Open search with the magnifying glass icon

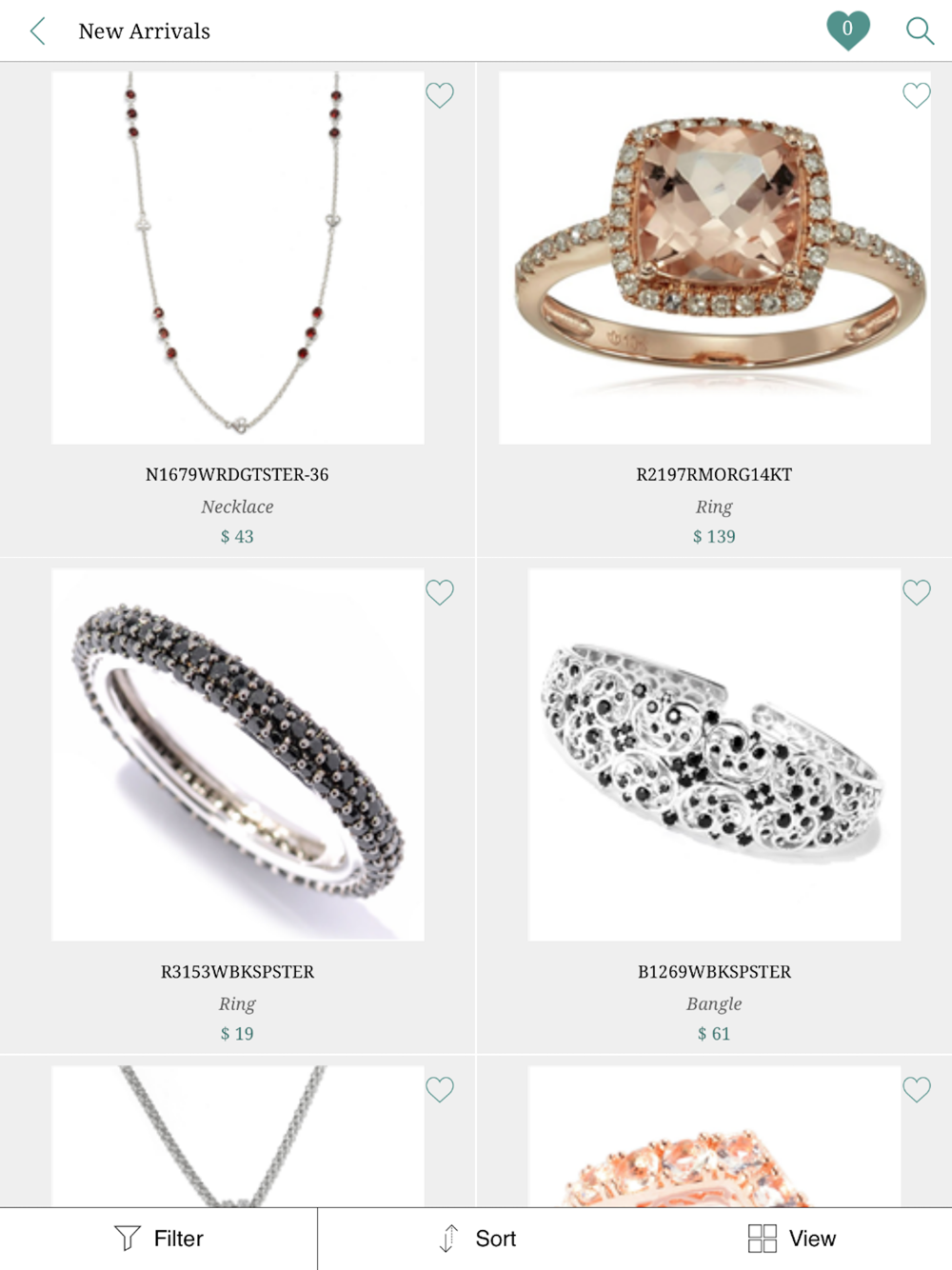tap(919, 30)
